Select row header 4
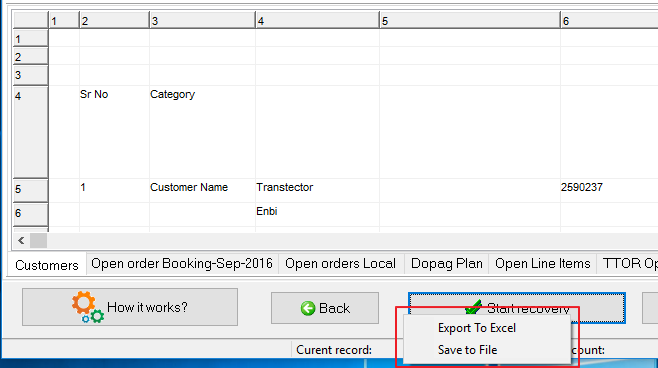 (31, 132)
